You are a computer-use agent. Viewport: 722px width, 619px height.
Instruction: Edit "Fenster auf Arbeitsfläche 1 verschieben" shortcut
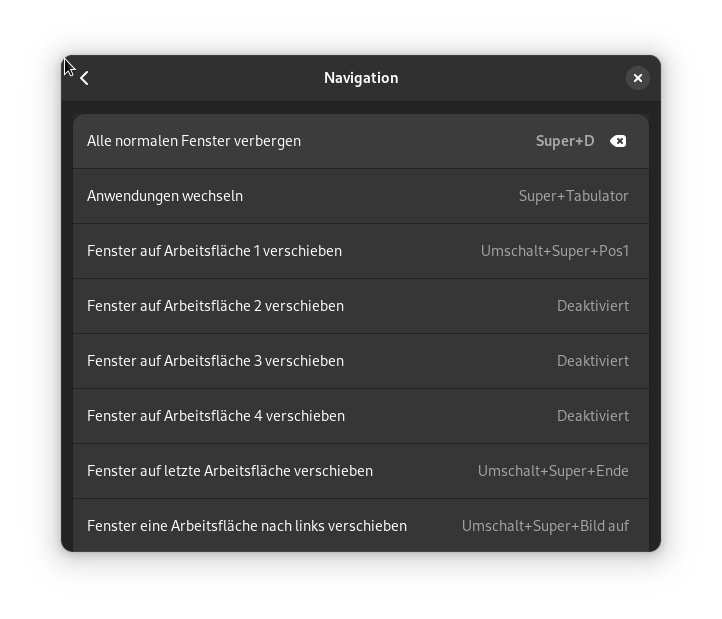214,251
